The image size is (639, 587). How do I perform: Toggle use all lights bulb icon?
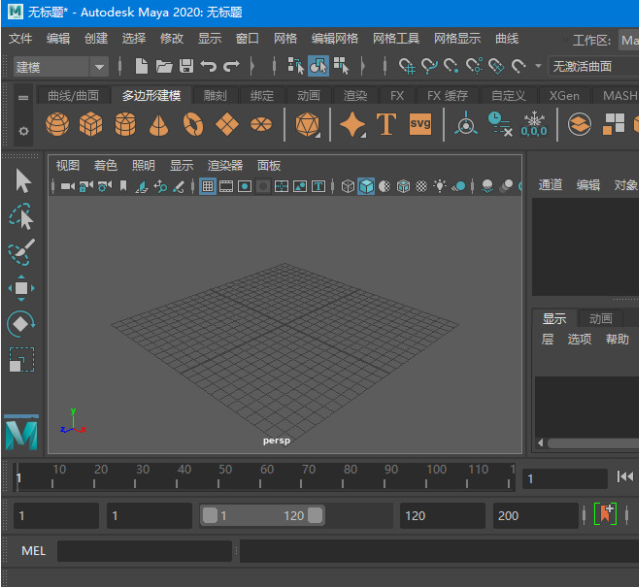click(440, 187)
